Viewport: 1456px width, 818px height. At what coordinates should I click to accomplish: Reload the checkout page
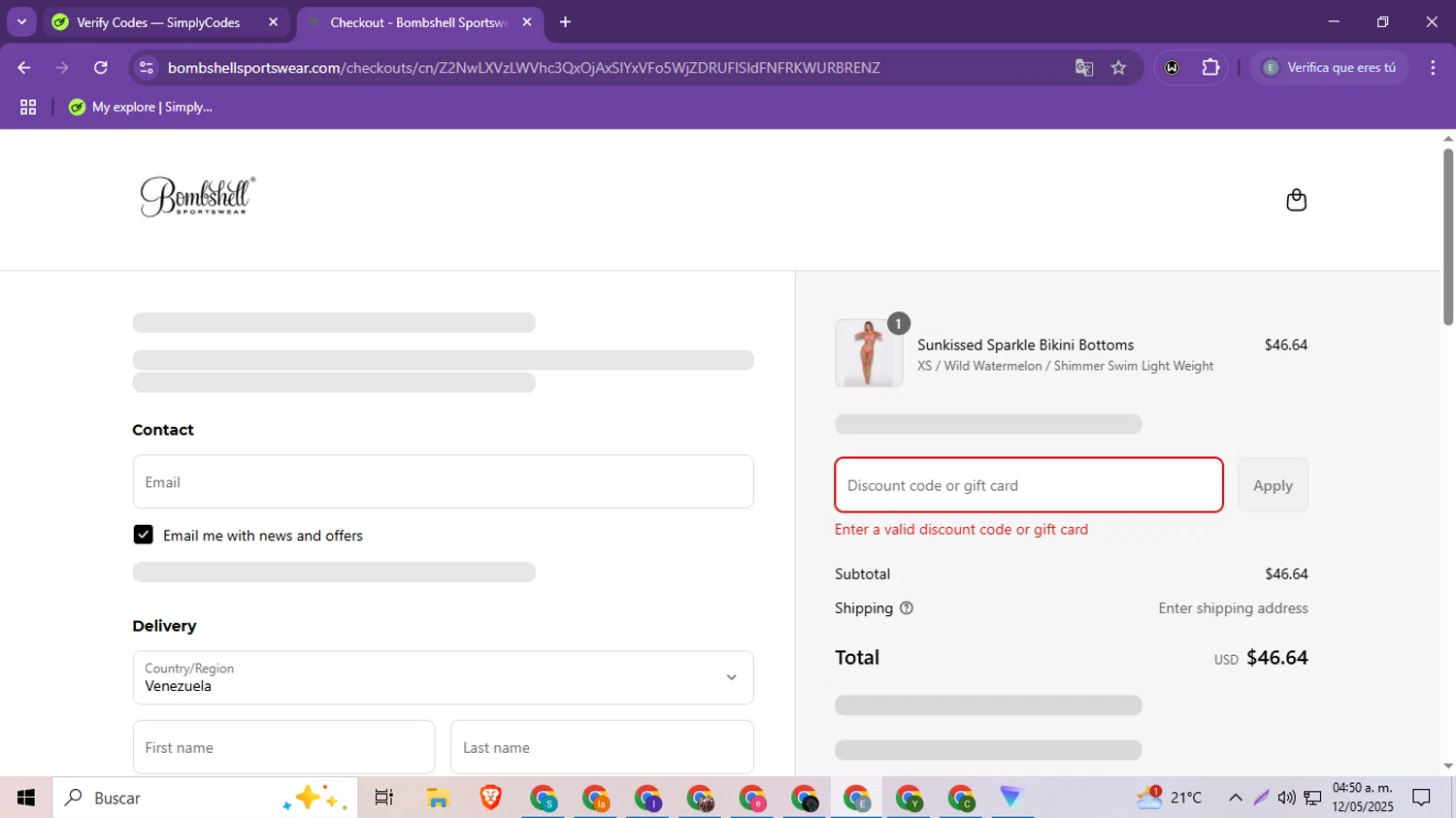[101, 68]
